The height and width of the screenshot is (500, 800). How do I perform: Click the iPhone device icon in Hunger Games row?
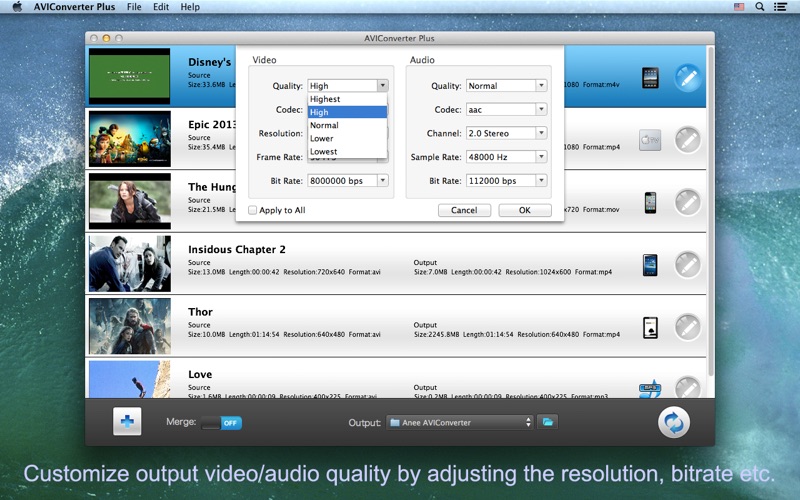pyautogui.click(x=650, y=203)
